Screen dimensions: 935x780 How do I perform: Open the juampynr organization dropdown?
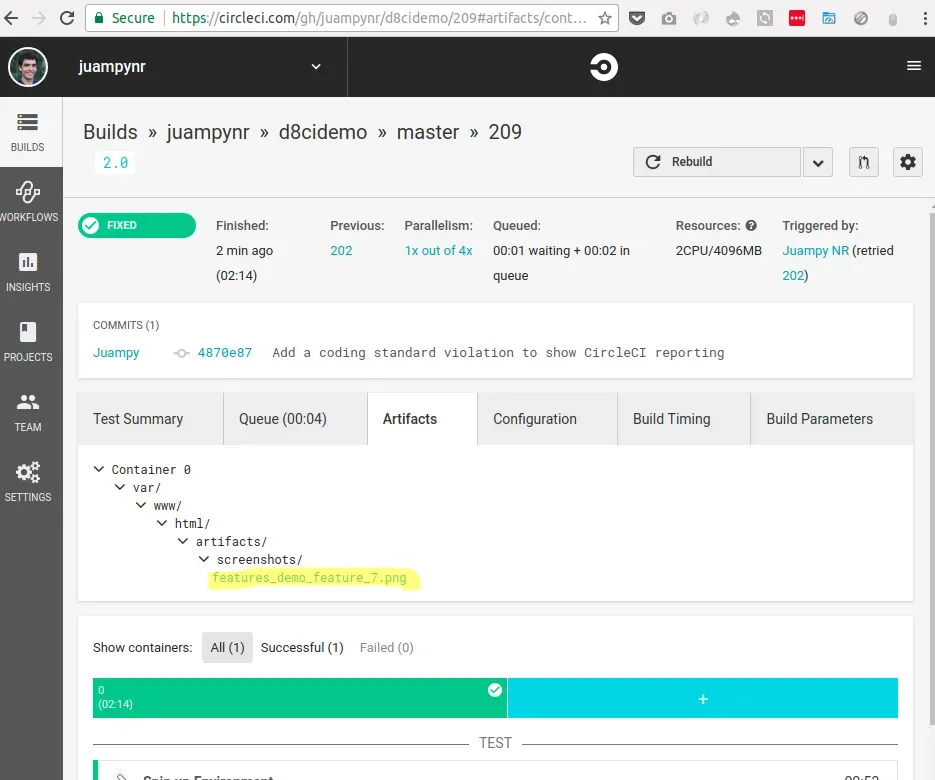pyautogui.click(x=316, y=67)
